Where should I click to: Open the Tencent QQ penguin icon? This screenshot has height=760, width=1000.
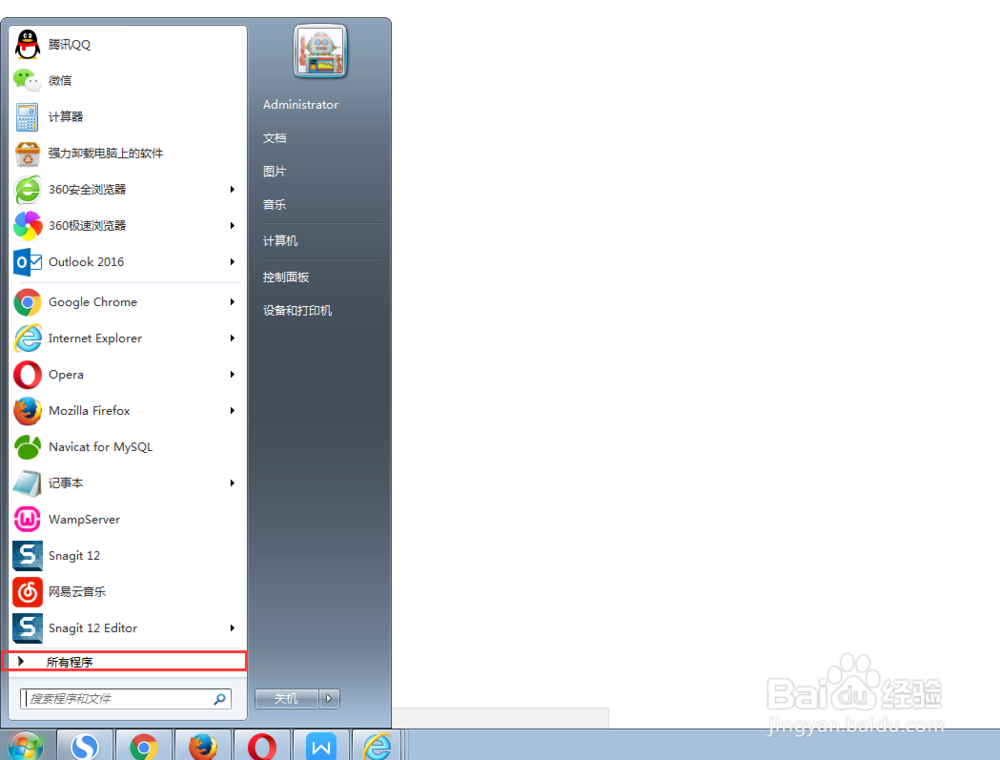27,45
